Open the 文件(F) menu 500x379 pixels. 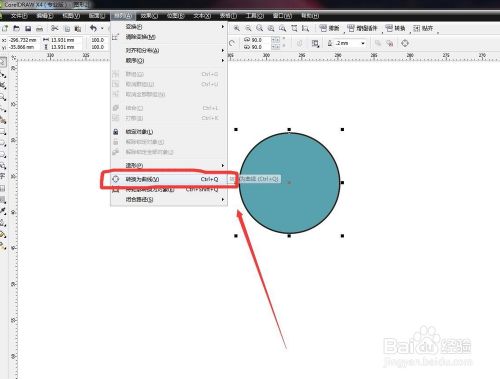click(x=19, y=16)
